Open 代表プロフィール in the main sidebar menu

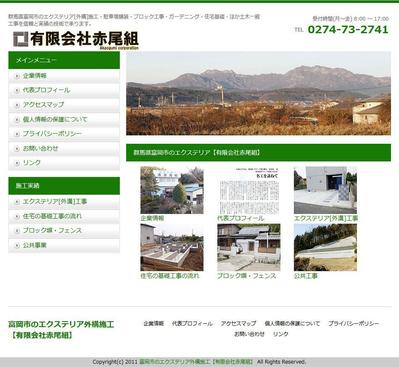pyautogui.click(x=64, y=90)
